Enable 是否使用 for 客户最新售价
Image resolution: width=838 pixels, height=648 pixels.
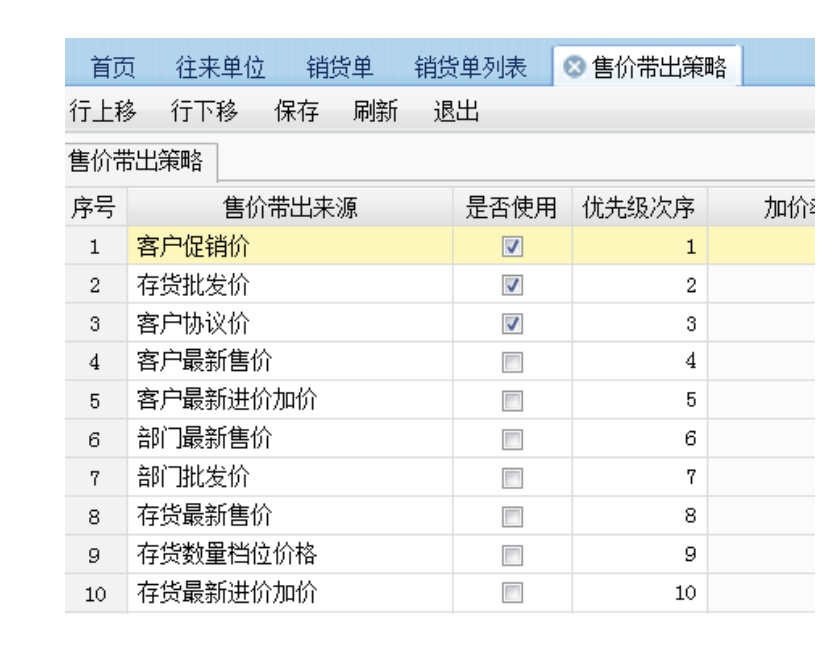point(512,362)
